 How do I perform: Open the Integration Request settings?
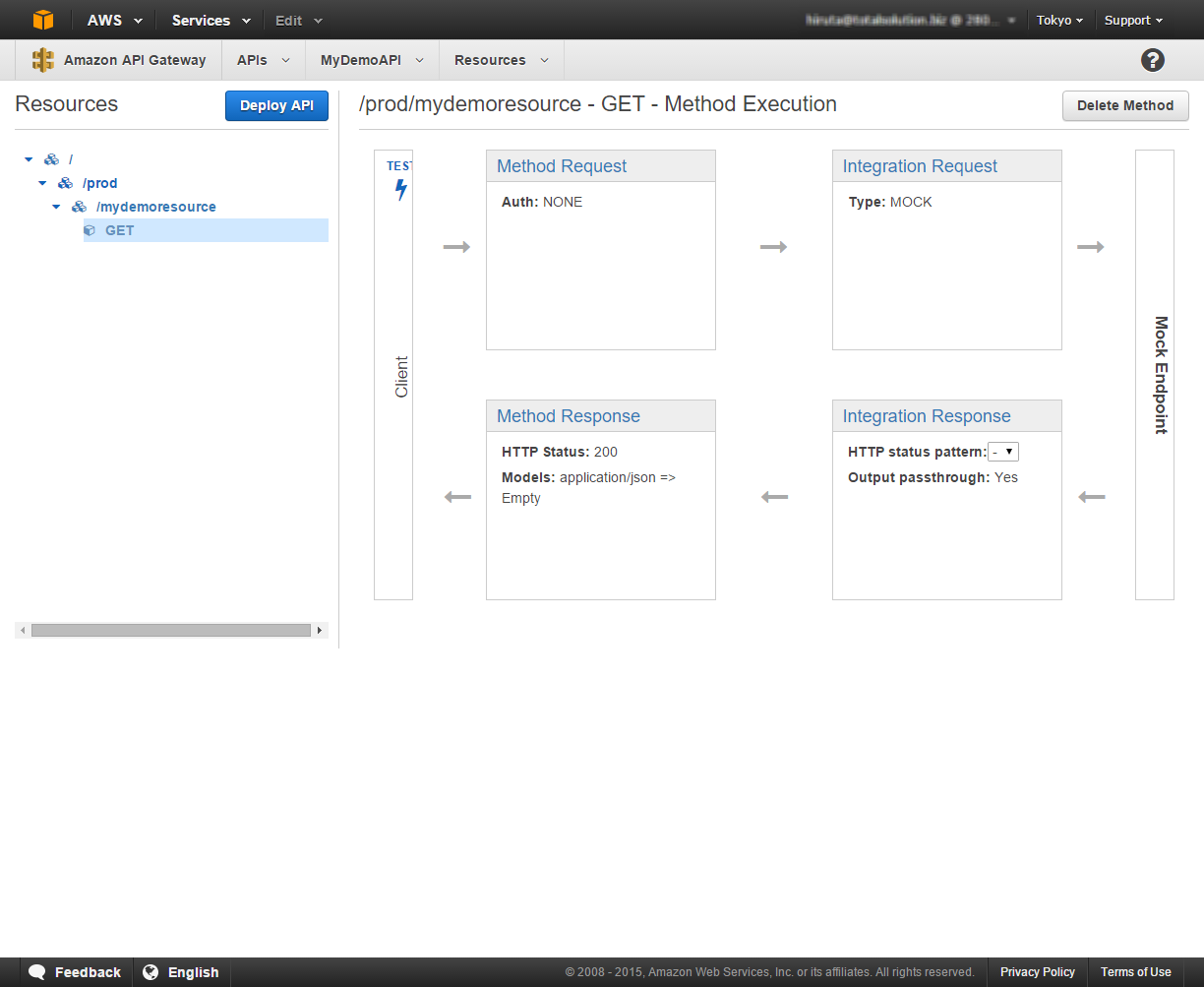pyautogui.click(x=920, y=166)
